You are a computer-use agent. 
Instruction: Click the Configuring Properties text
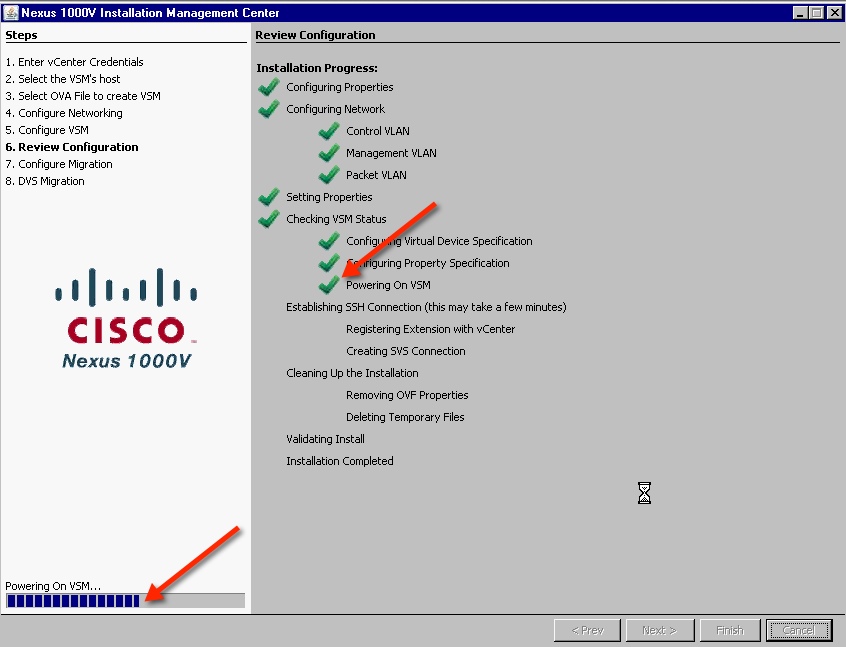pos(339,87)
